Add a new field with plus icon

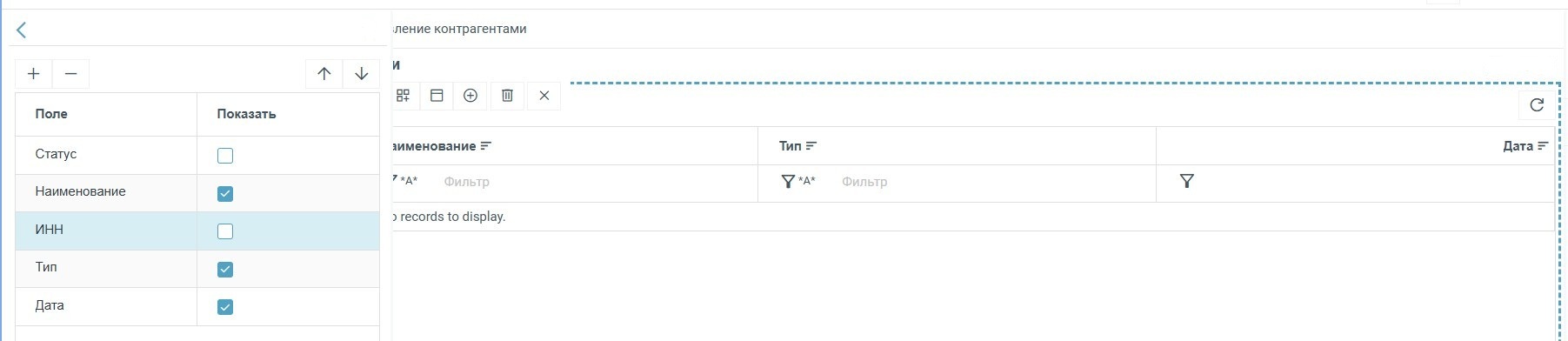pos(34,74)
